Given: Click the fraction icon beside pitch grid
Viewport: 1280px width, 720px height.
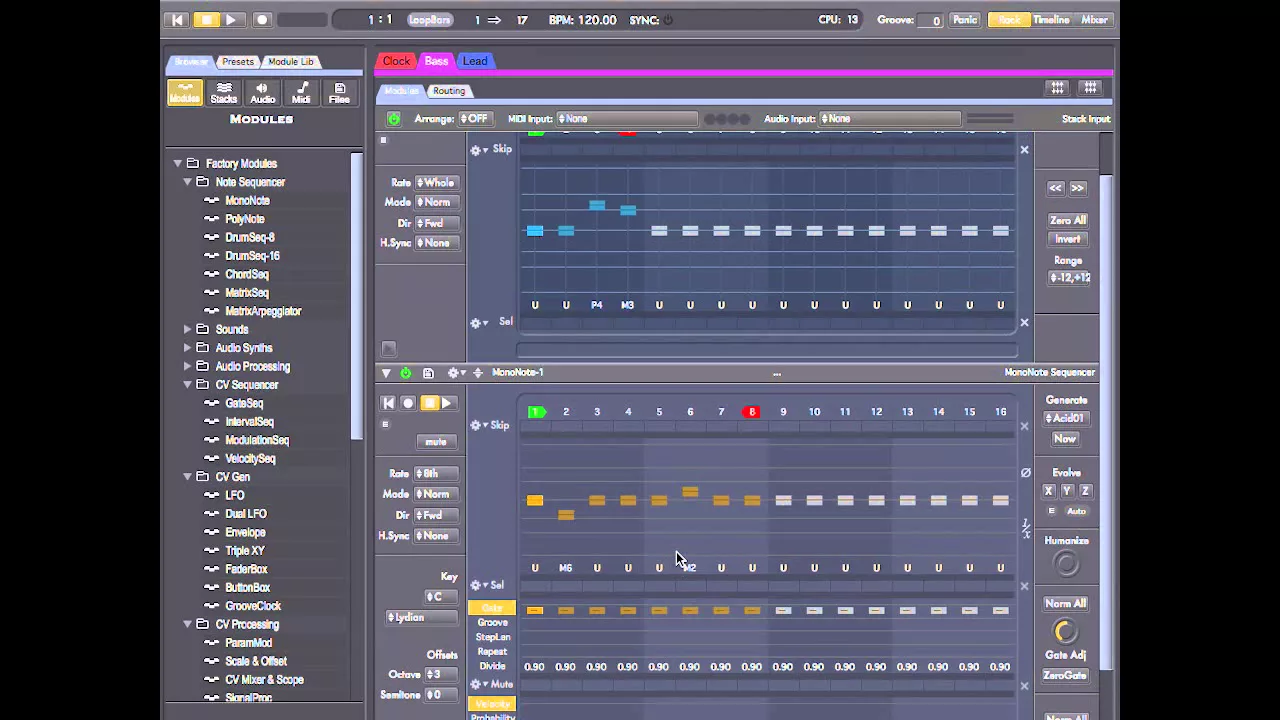Looking at the screenshot, I should click(x=1025, y=528).
